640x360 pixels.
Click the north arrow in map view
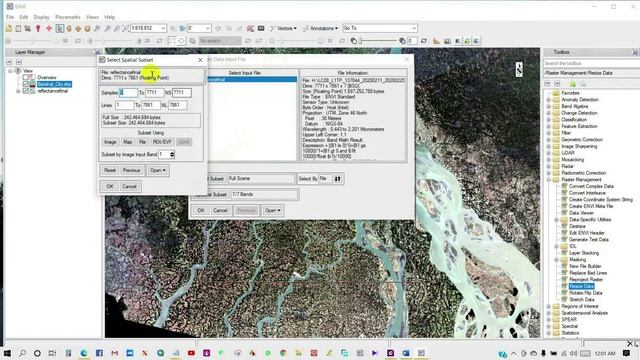[519, 69]
